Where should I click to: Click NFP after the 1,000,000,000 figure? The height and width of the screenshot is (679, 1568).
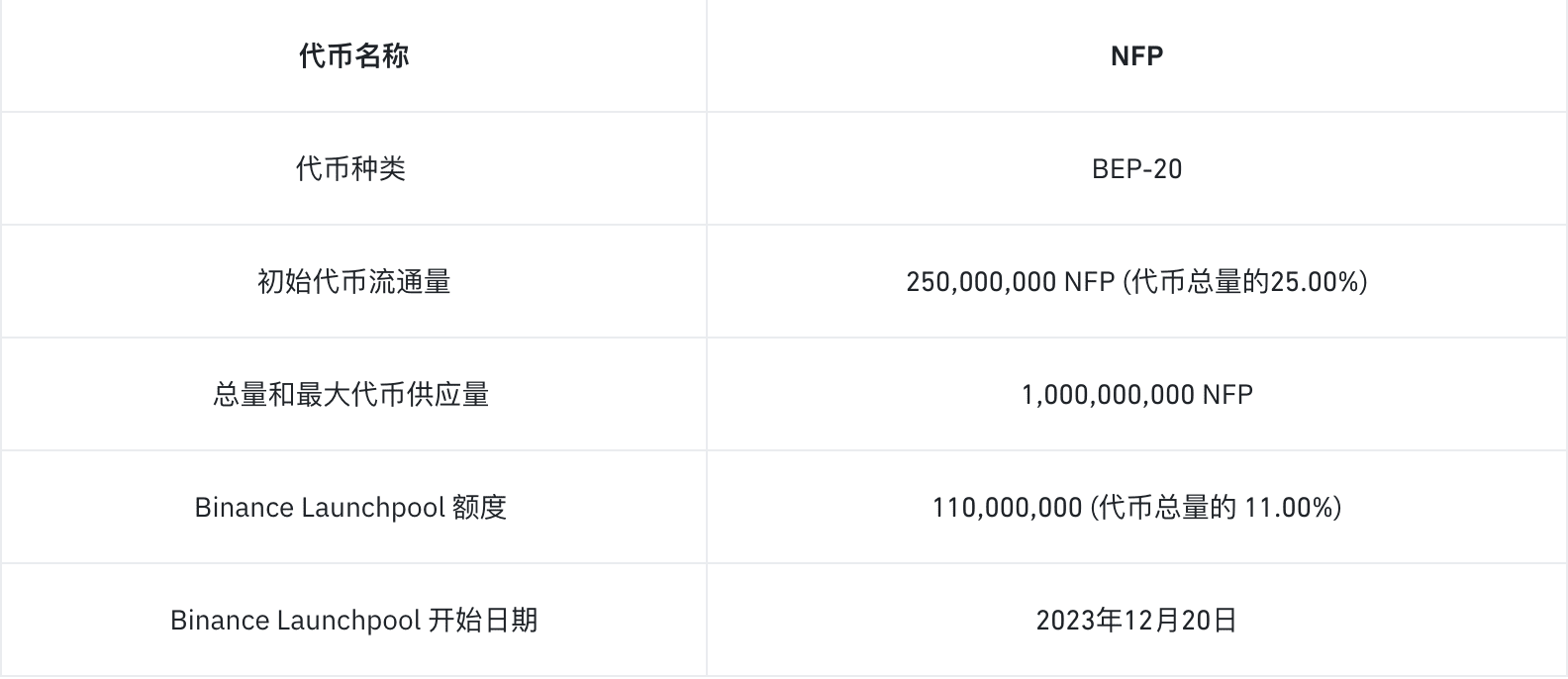(1227, 395)
